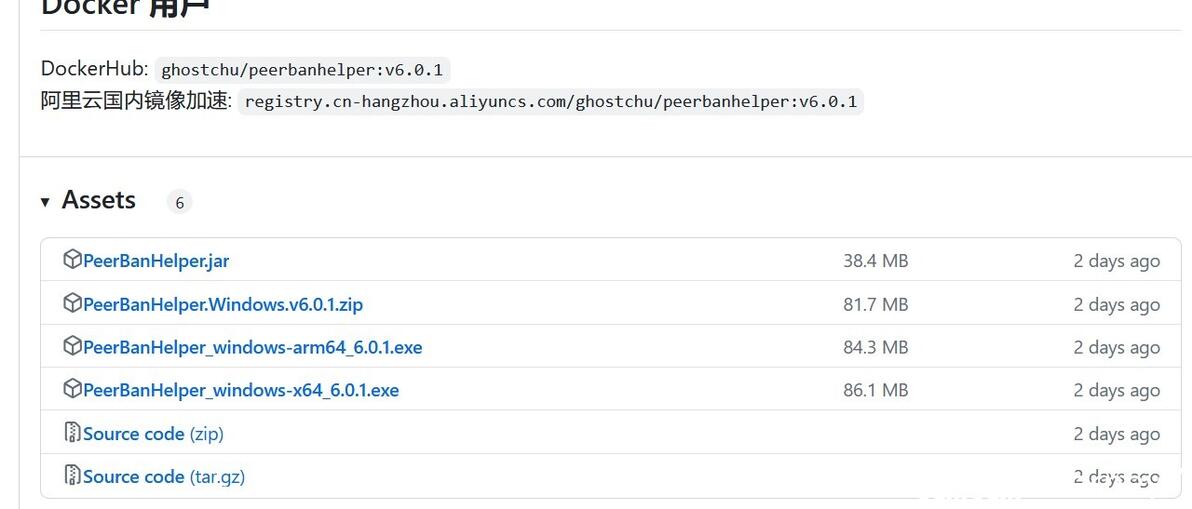Click the assets count badge 6

tap(179, 203)
